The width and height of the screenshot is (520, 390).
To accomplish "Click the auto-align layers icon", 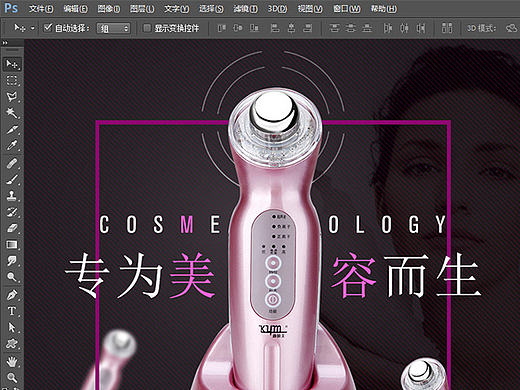I will (447, 28).
